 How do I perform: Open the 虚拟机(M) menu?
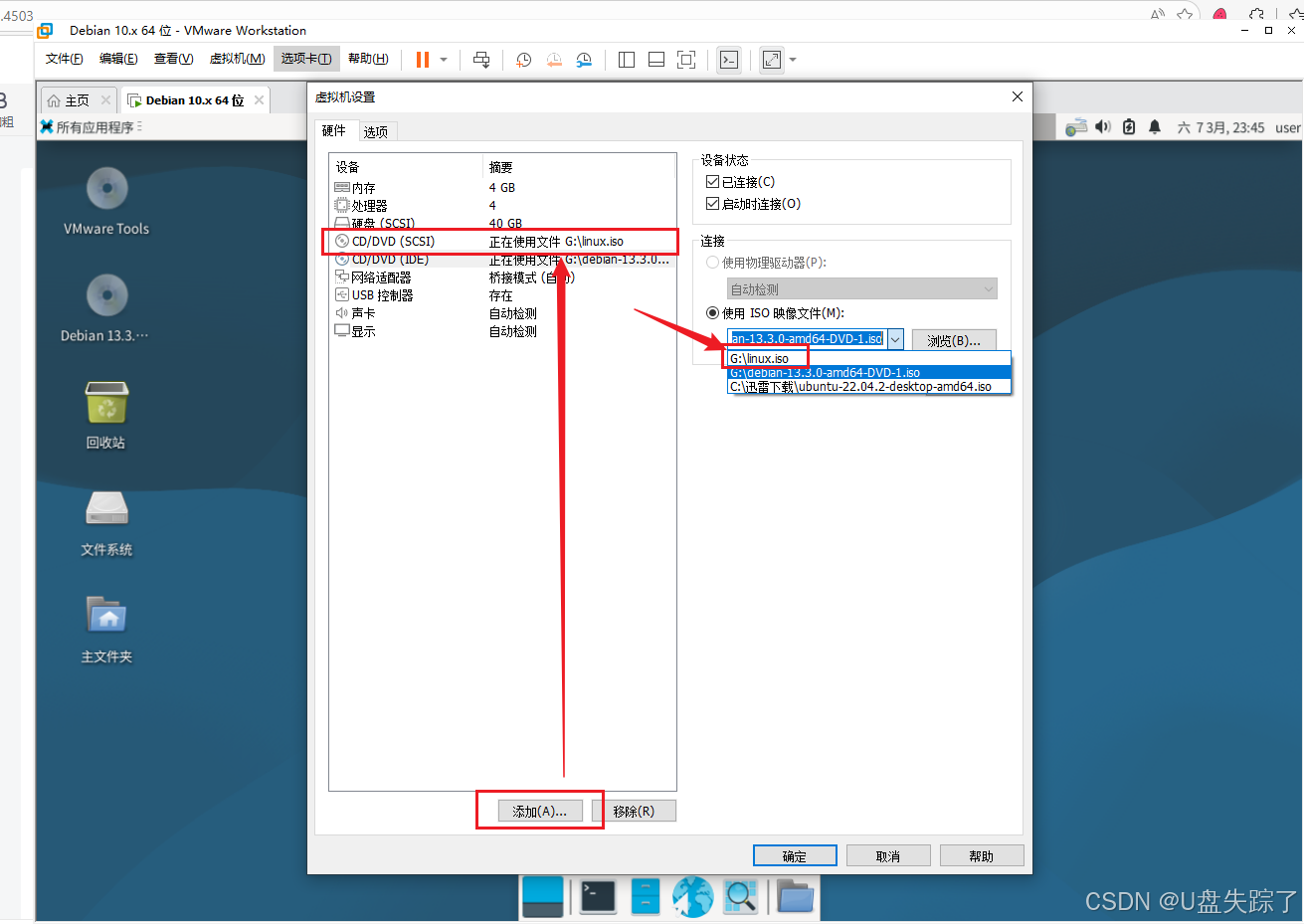pos(237,59)
